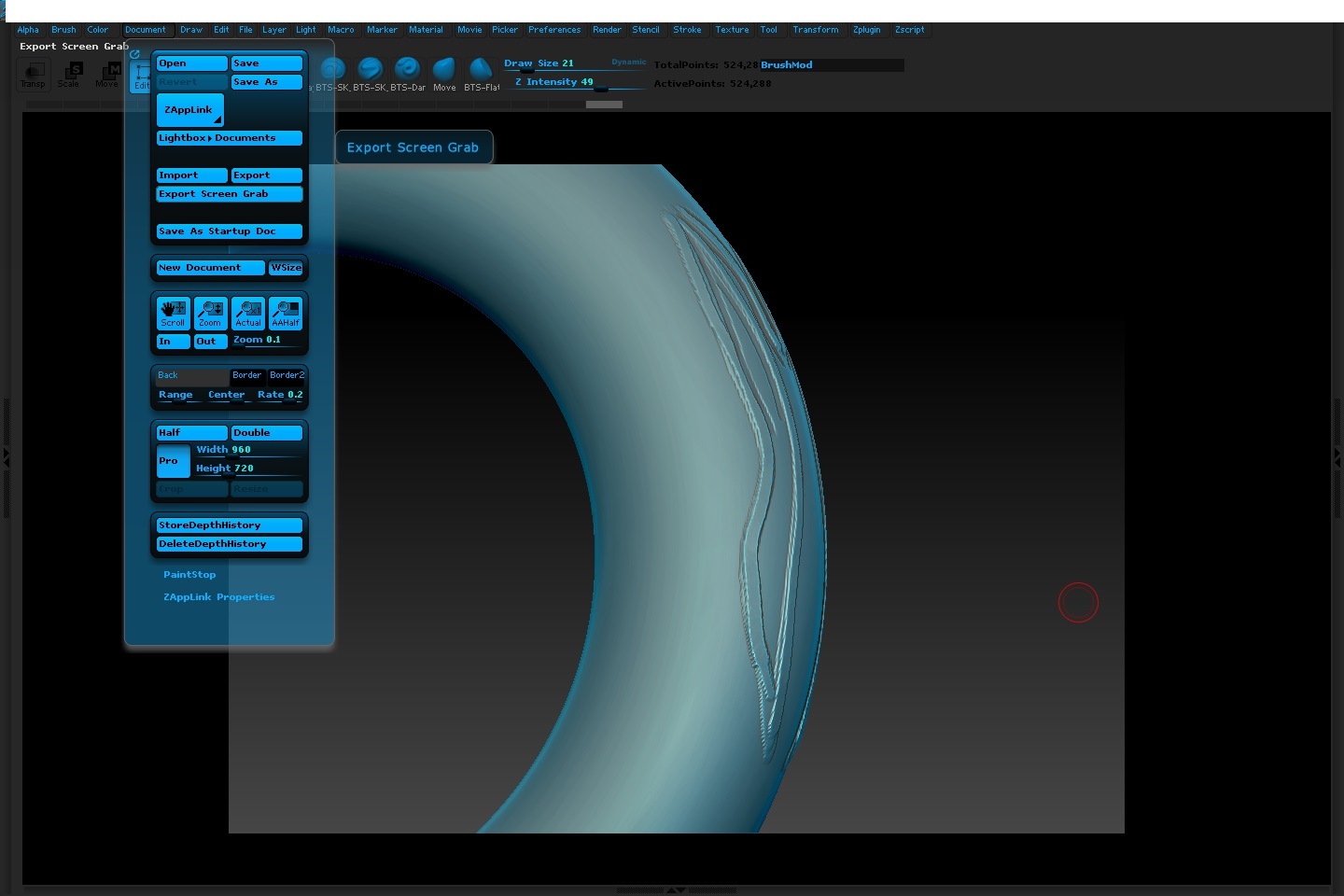Viewport: 1344px width, 896px height.
Task: Open the Edit menu
Action: (221, 30)
